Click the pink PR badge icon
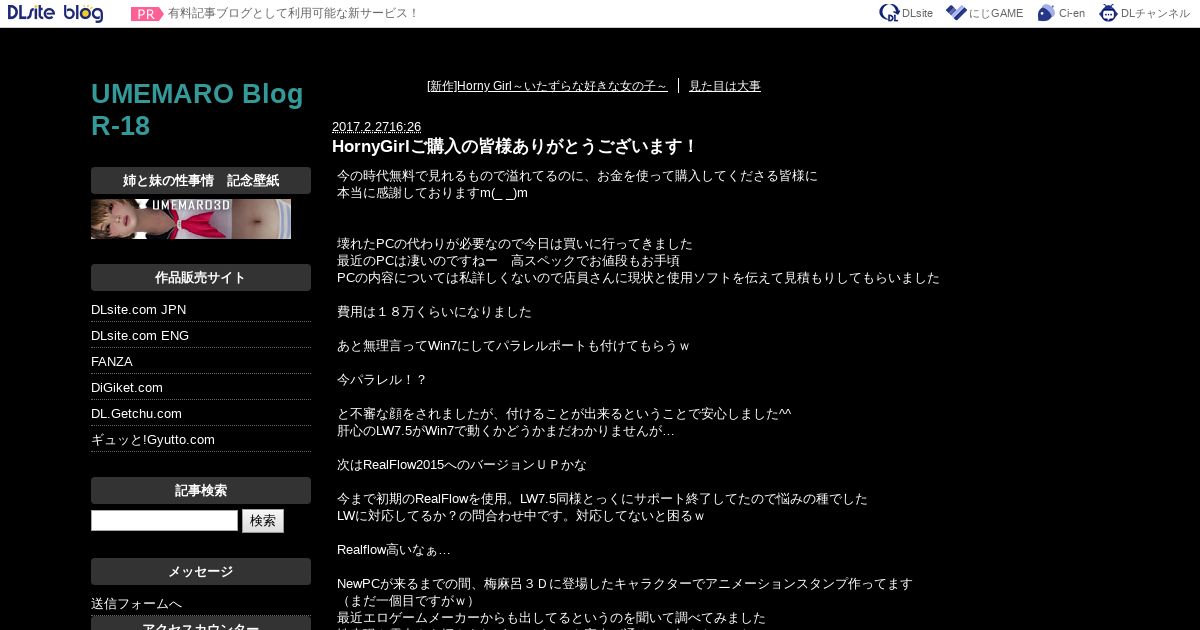This screenshot has width=1200, height=630. click(147, 14)
